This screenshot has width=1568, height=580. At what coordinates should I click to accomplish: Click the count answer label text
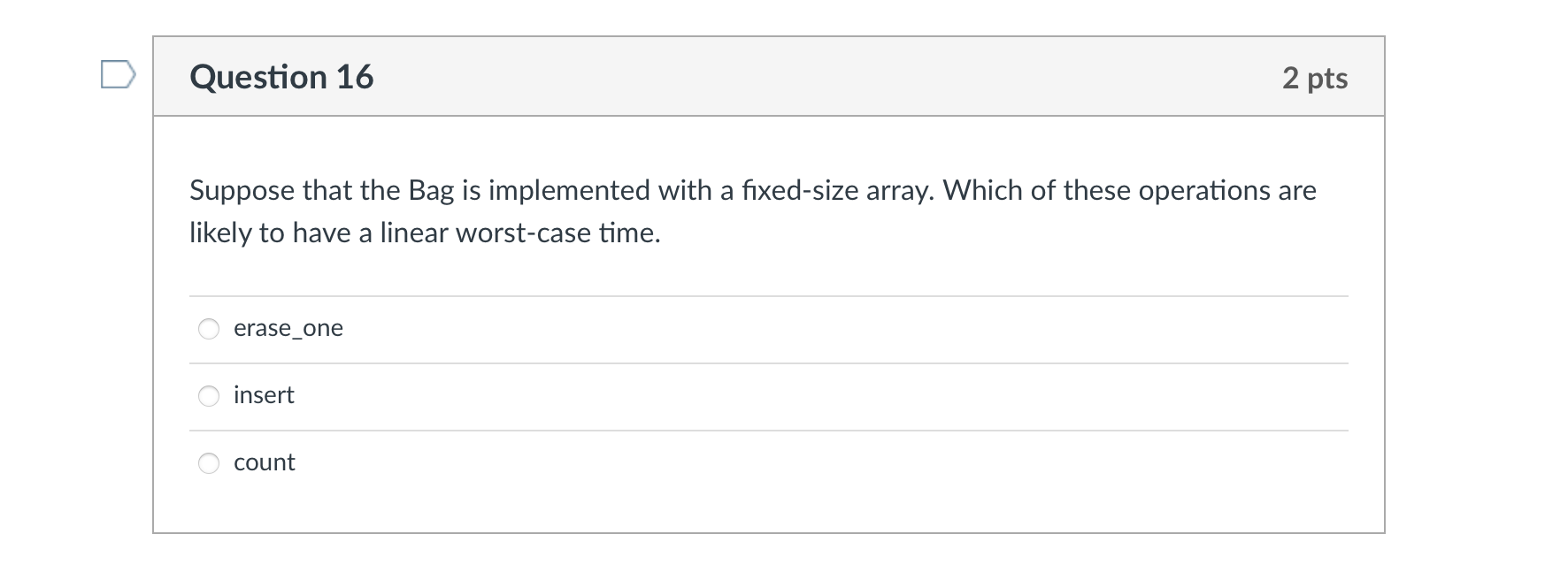click(264, 462)
